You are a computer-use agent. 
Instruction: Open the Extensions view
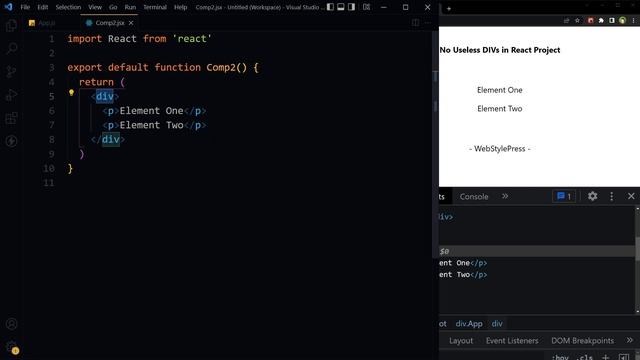(x=11, y=118)
